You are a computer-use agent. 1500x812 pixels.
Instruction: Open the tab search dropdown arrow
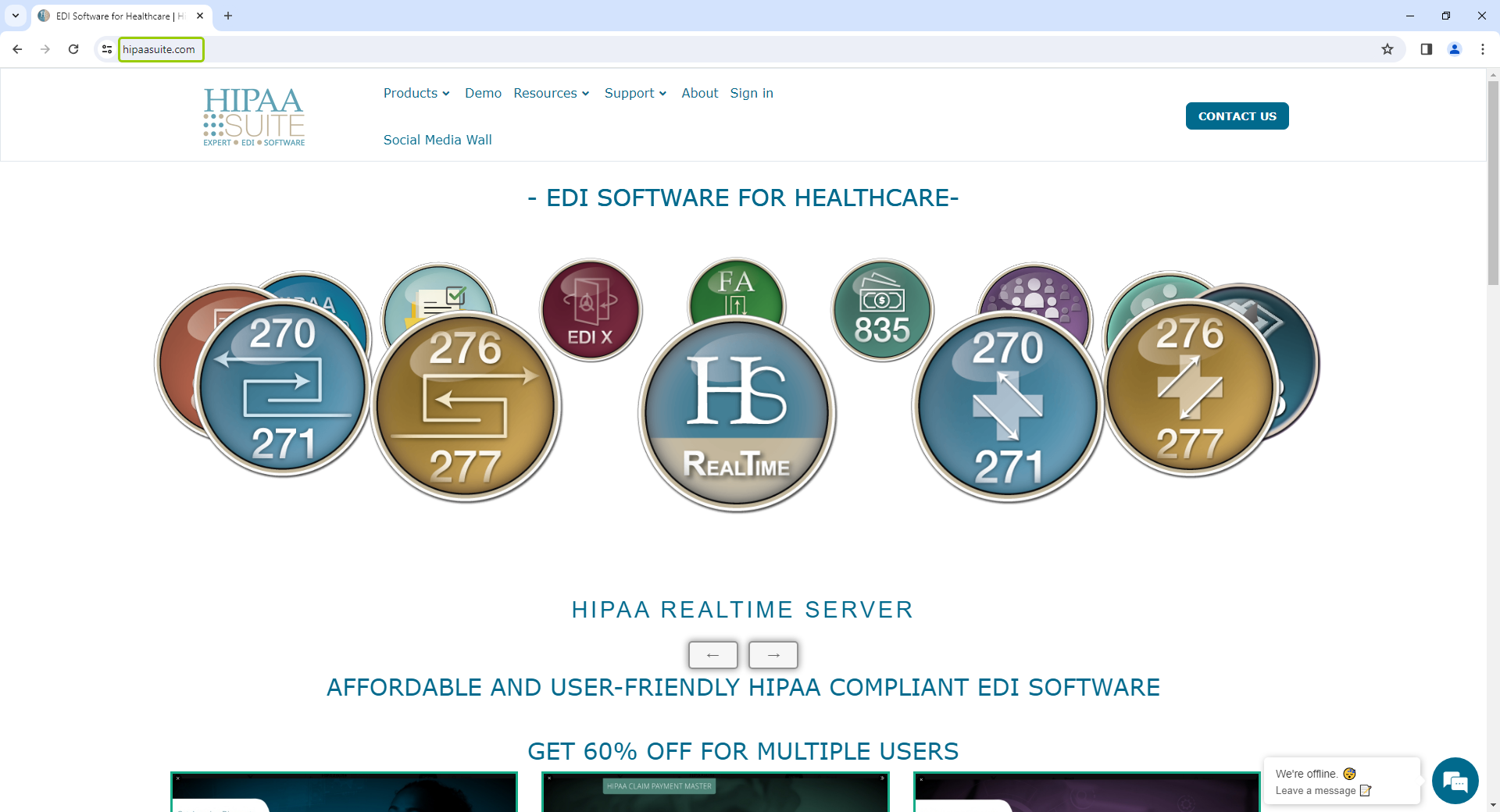click(16, 16)
